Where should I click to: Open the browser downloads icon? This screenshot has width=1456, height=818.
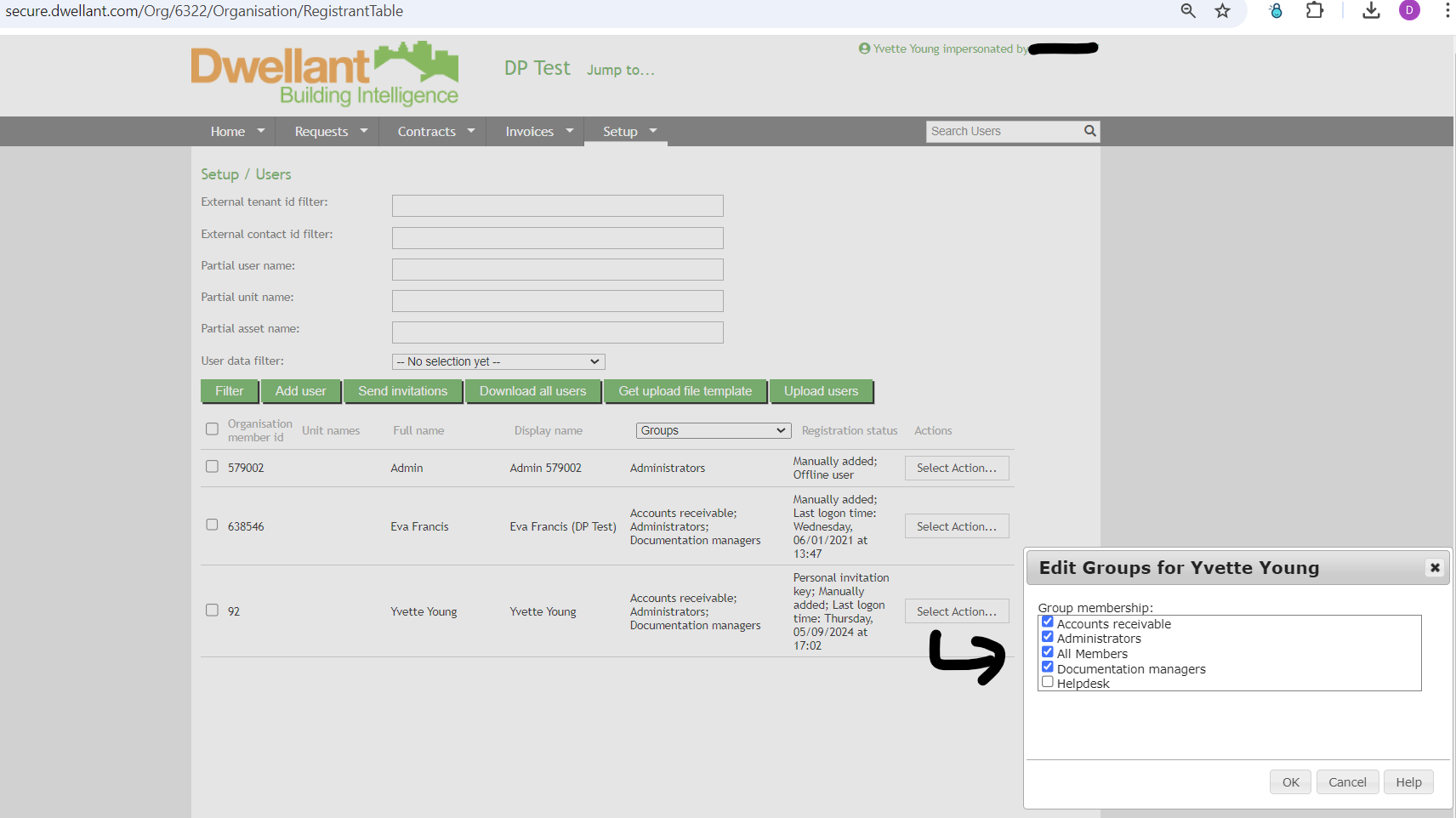click(1369, 11)
